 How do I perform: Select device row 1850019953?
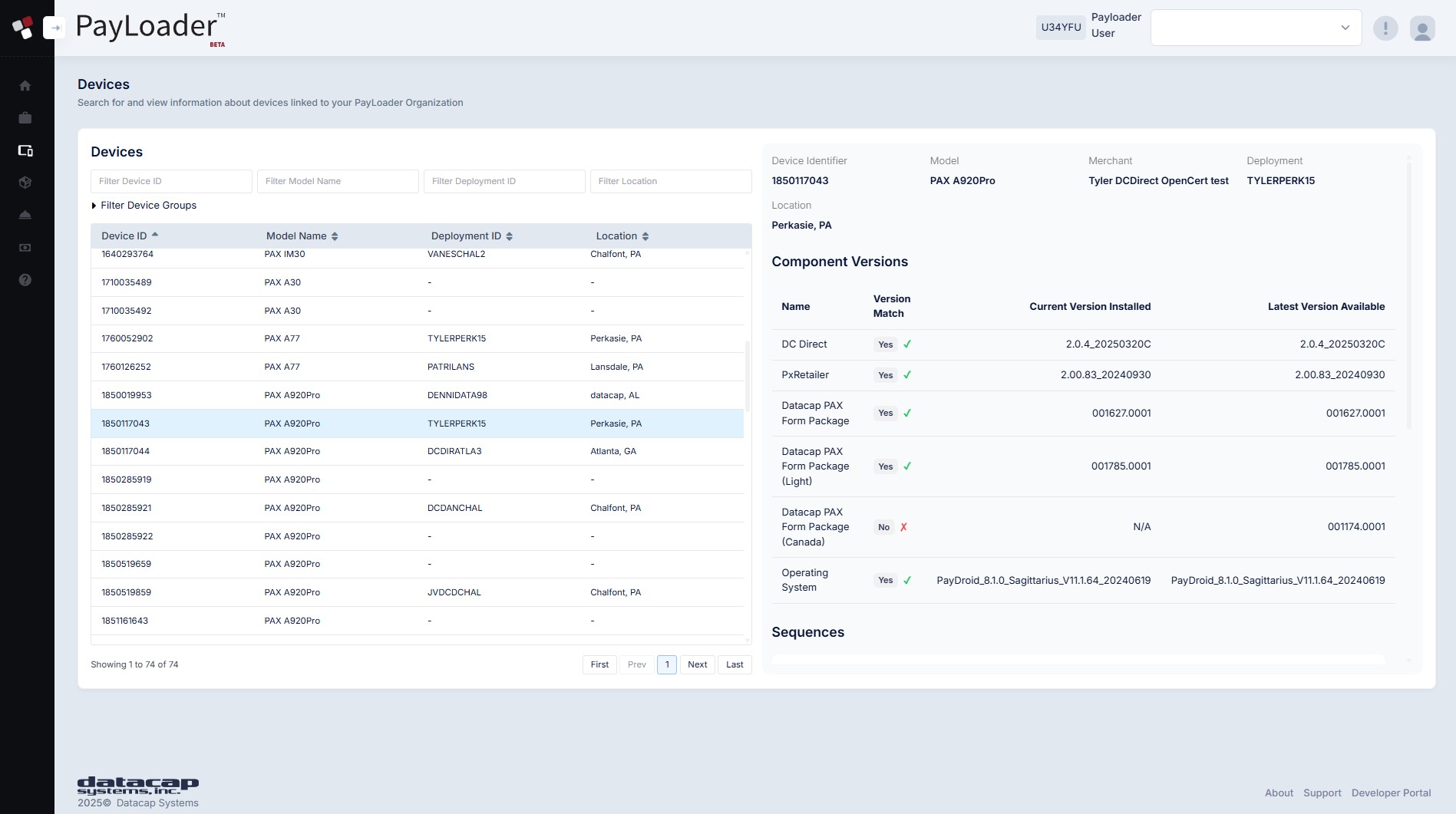(x=417, y=395)
